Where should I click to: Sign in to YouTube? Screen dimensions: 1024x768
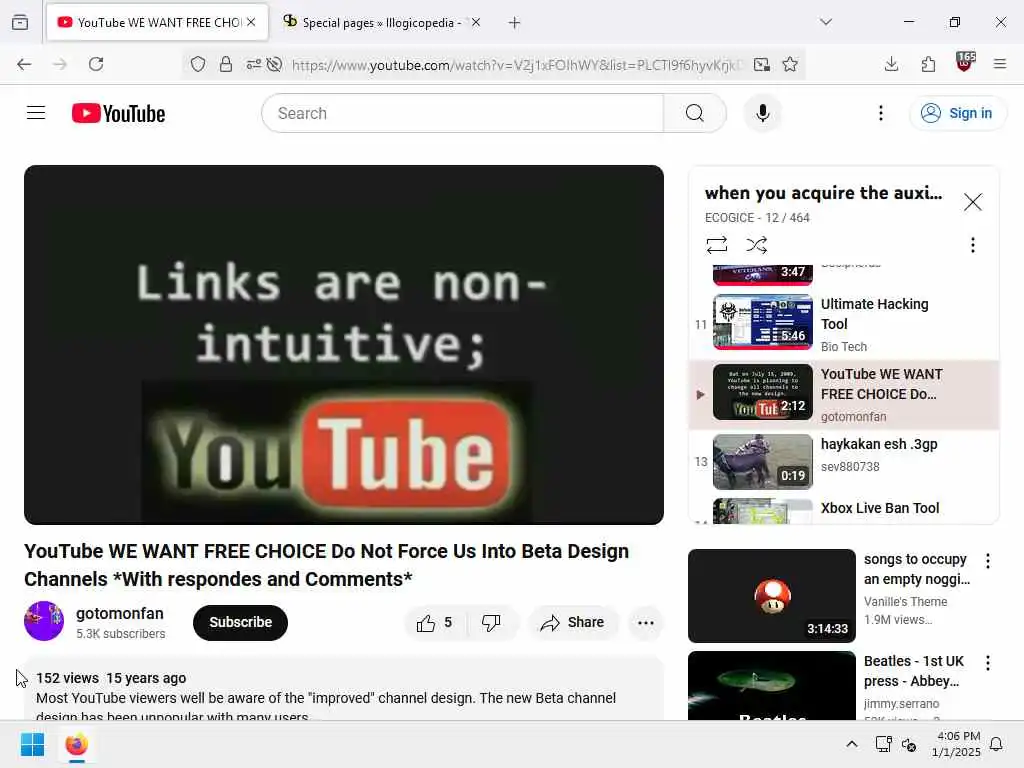pyautogui.click(x=957, y=113)
